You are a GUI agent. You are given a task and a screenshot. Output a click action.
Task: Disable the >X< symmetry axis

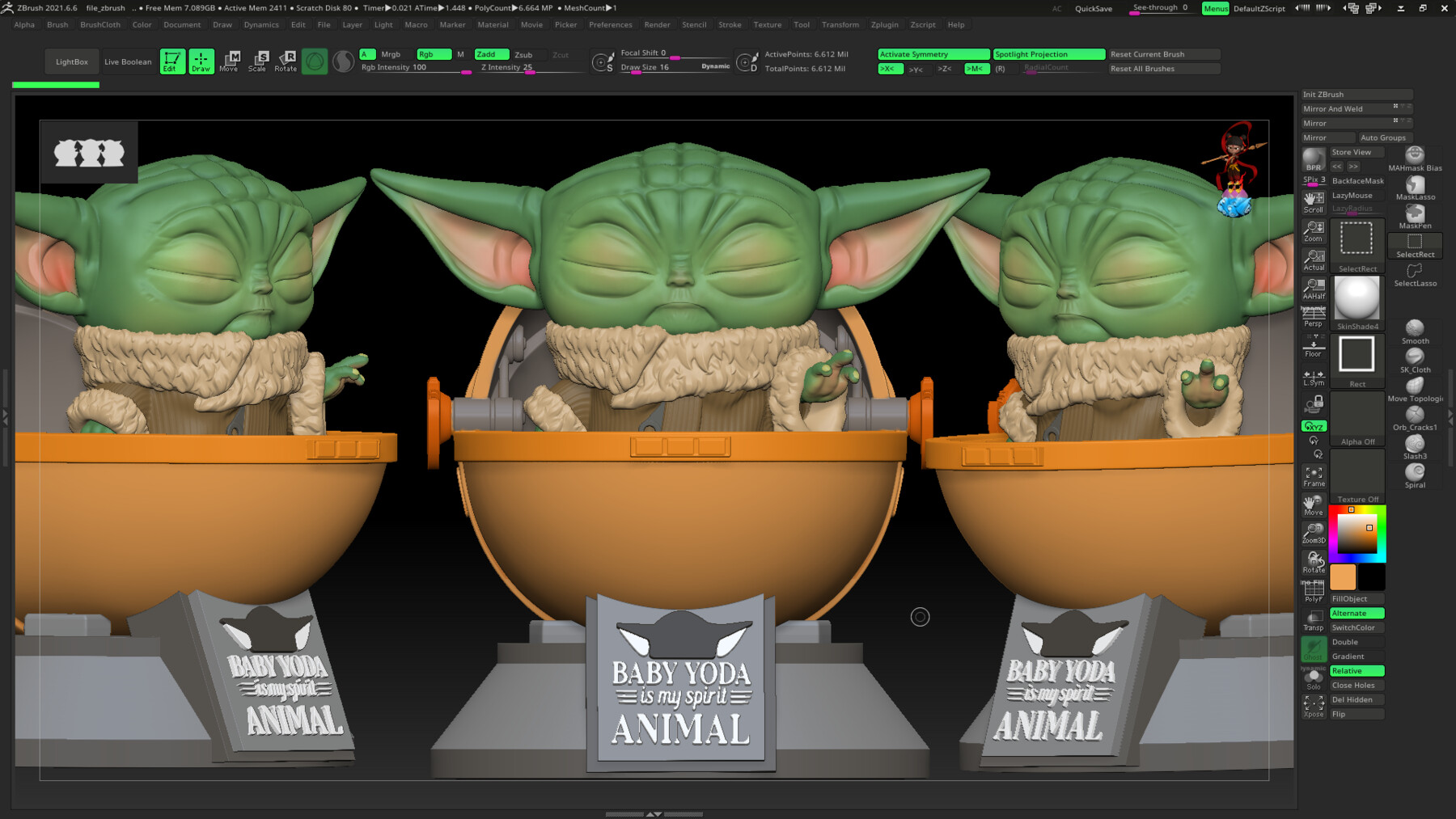pos(889,69)
